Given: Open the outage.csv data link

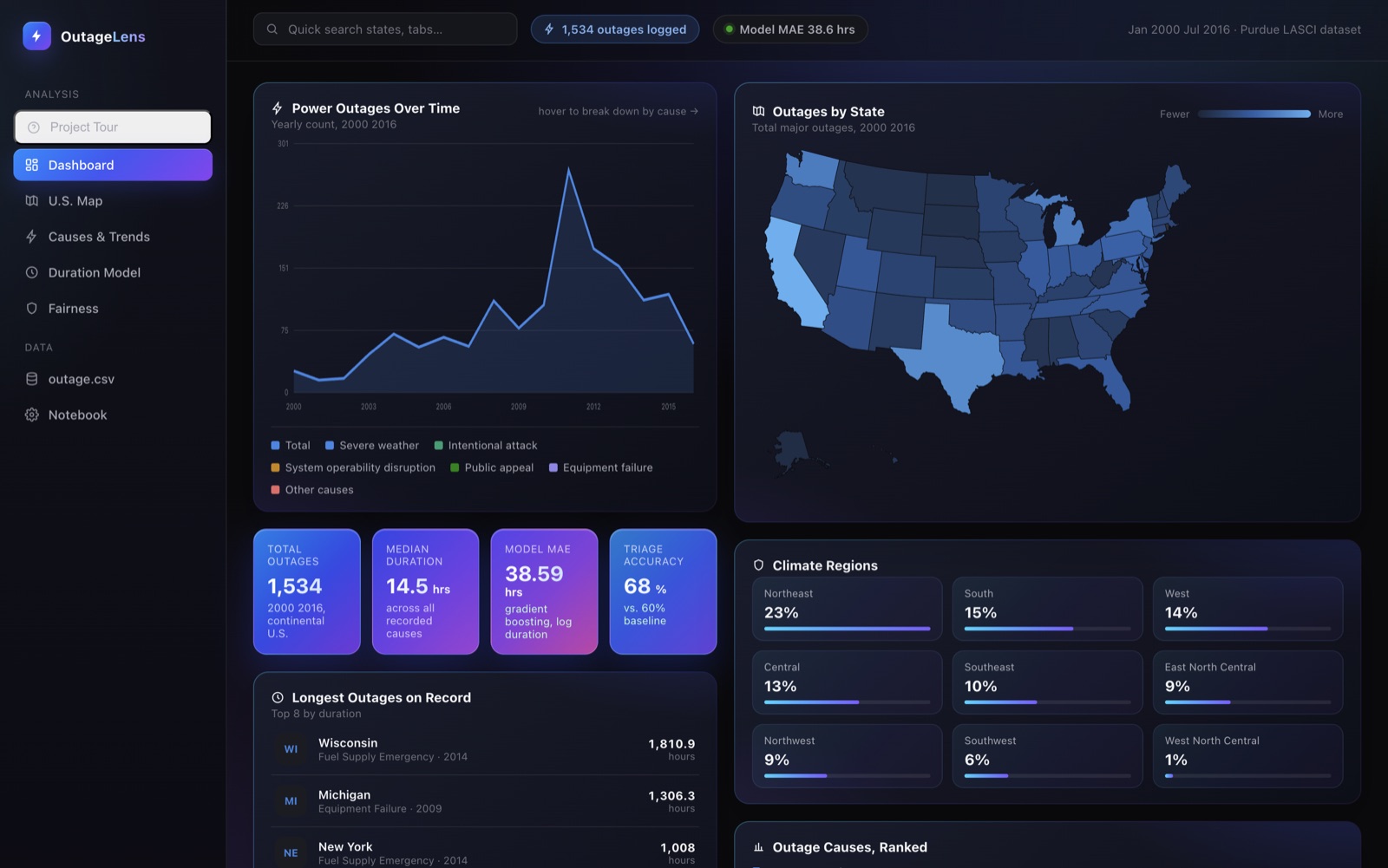Looking at the screenshot, I should point(113,379).
